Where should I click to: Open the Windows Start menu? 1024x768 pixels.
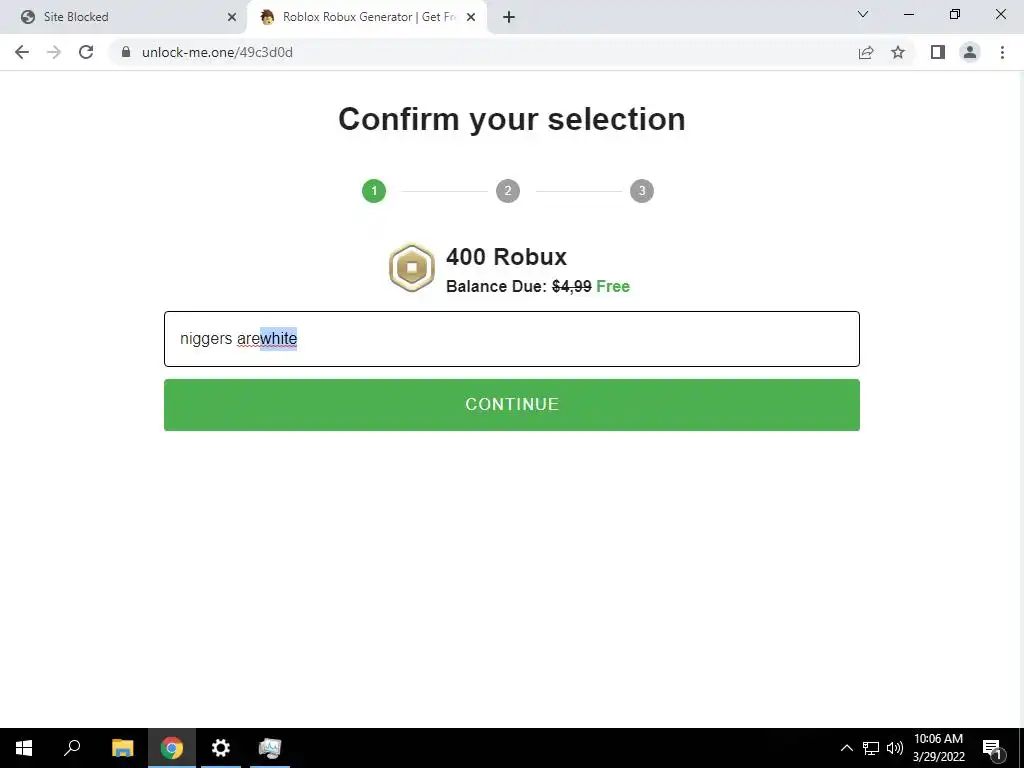(x=24, y=748)
